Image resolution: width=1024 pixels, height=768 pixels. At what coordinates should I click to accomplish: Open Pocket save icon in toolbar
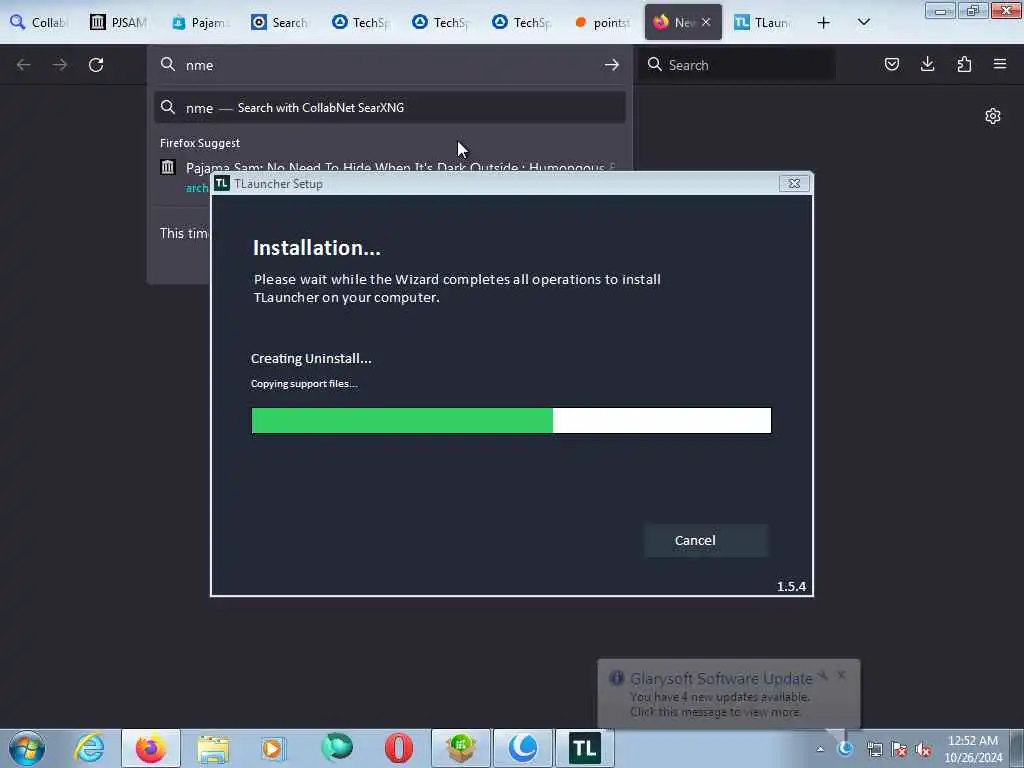891,64
